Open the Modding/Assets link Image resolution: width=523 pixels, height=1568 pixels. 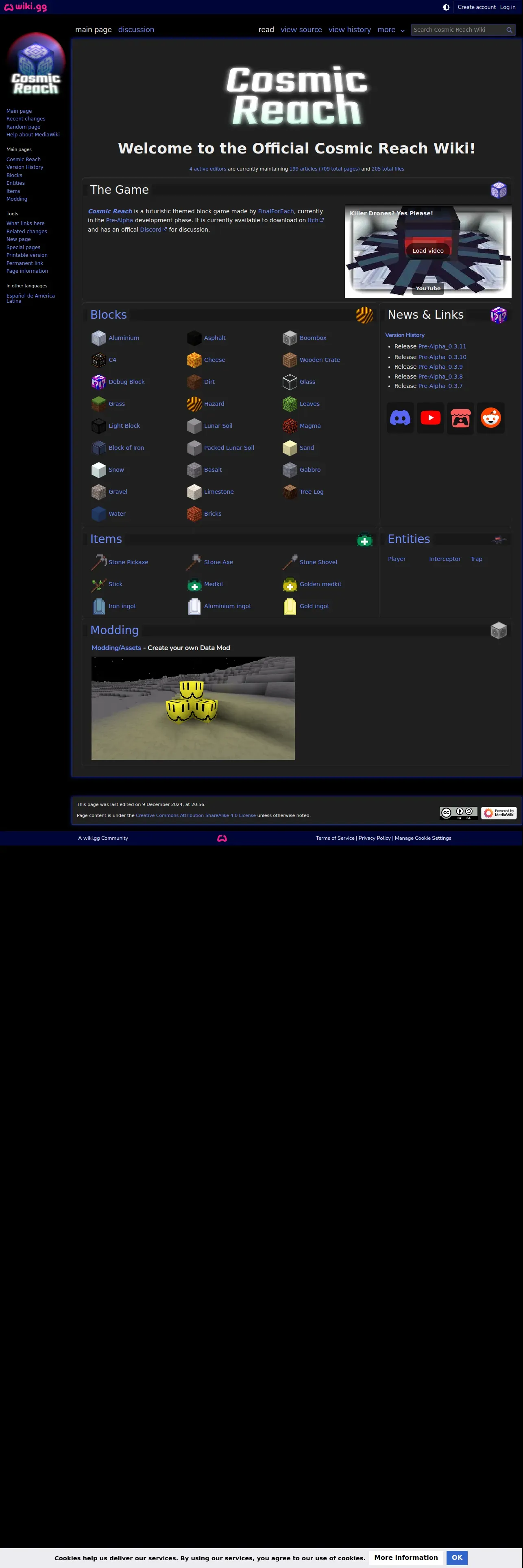pyautogui.click(x=116, y=648)
